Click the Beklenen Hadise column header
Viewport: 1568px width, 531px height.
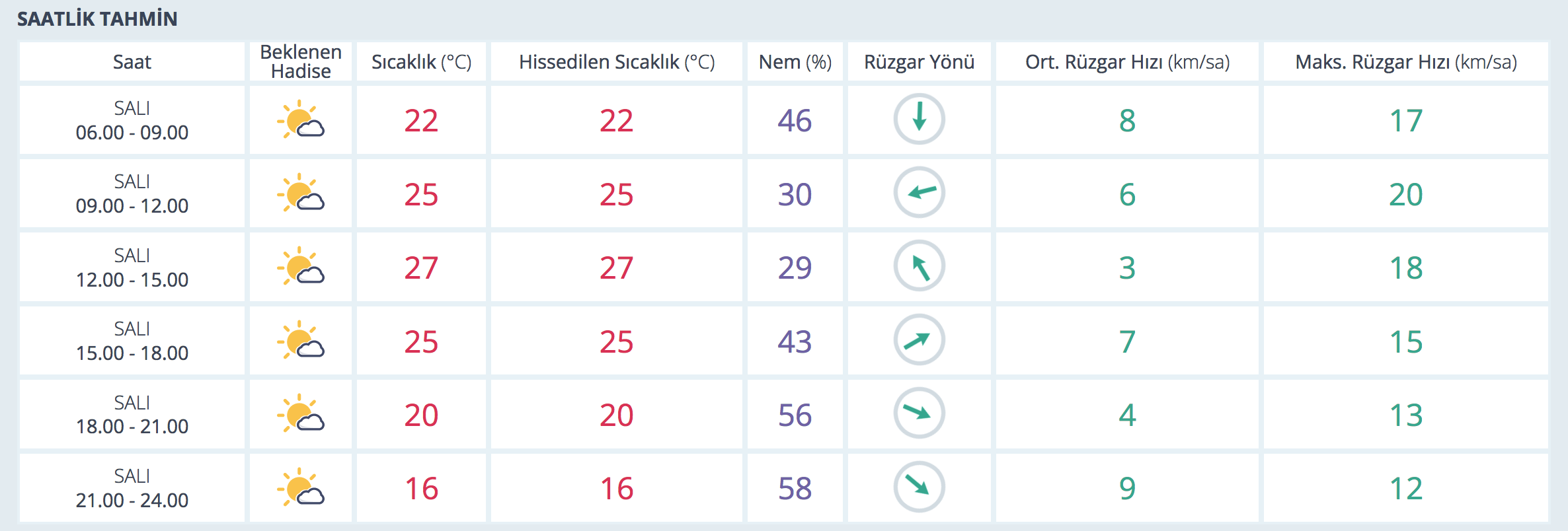click(x=301, y=61)
